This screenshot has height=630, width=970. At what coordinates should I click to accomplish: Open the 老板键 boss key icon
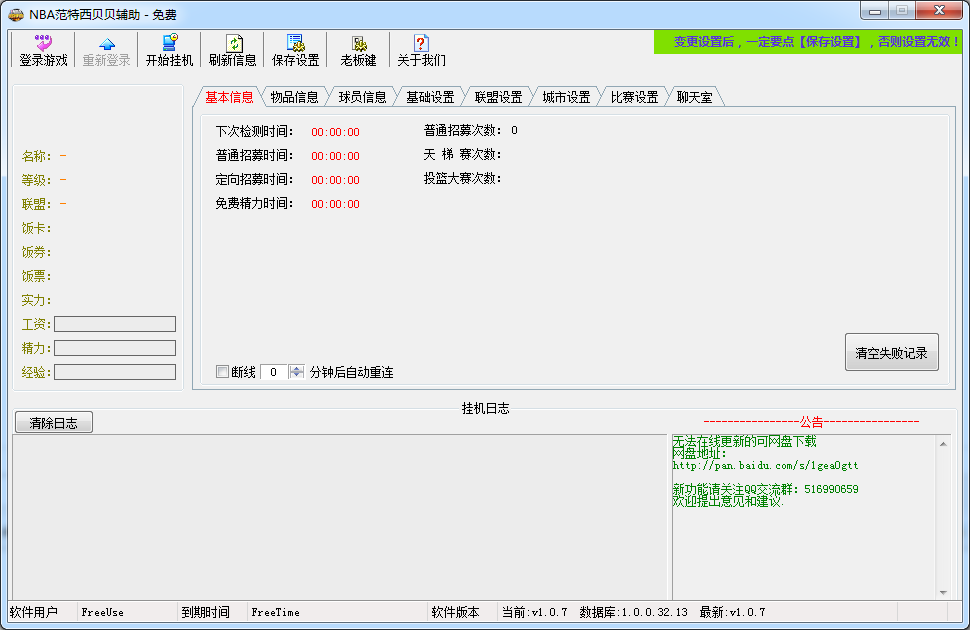pyautogui.click(x=358, y=43)
